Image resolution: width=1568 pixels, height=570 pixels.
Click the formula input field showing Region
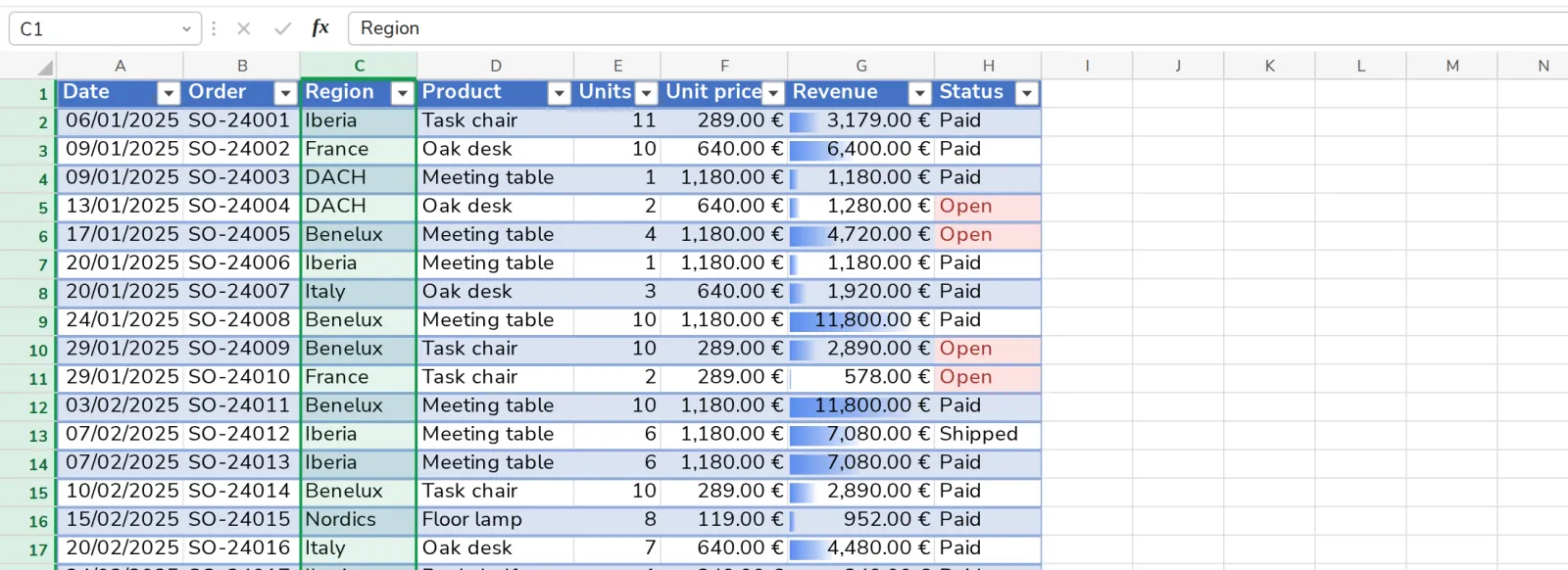click(958, 28)
